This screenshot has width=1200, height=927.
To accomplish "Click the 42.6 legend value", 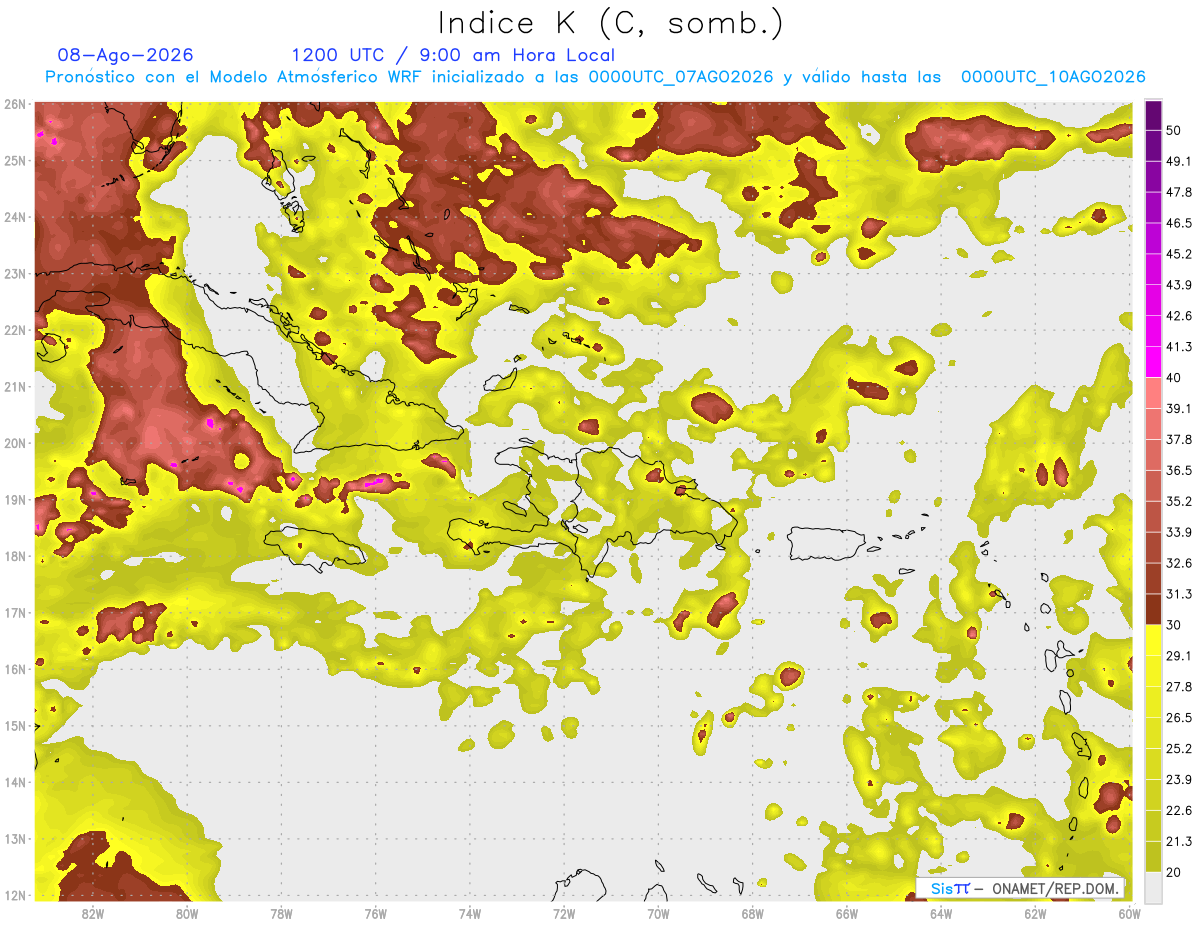I will coord(1179,315).
